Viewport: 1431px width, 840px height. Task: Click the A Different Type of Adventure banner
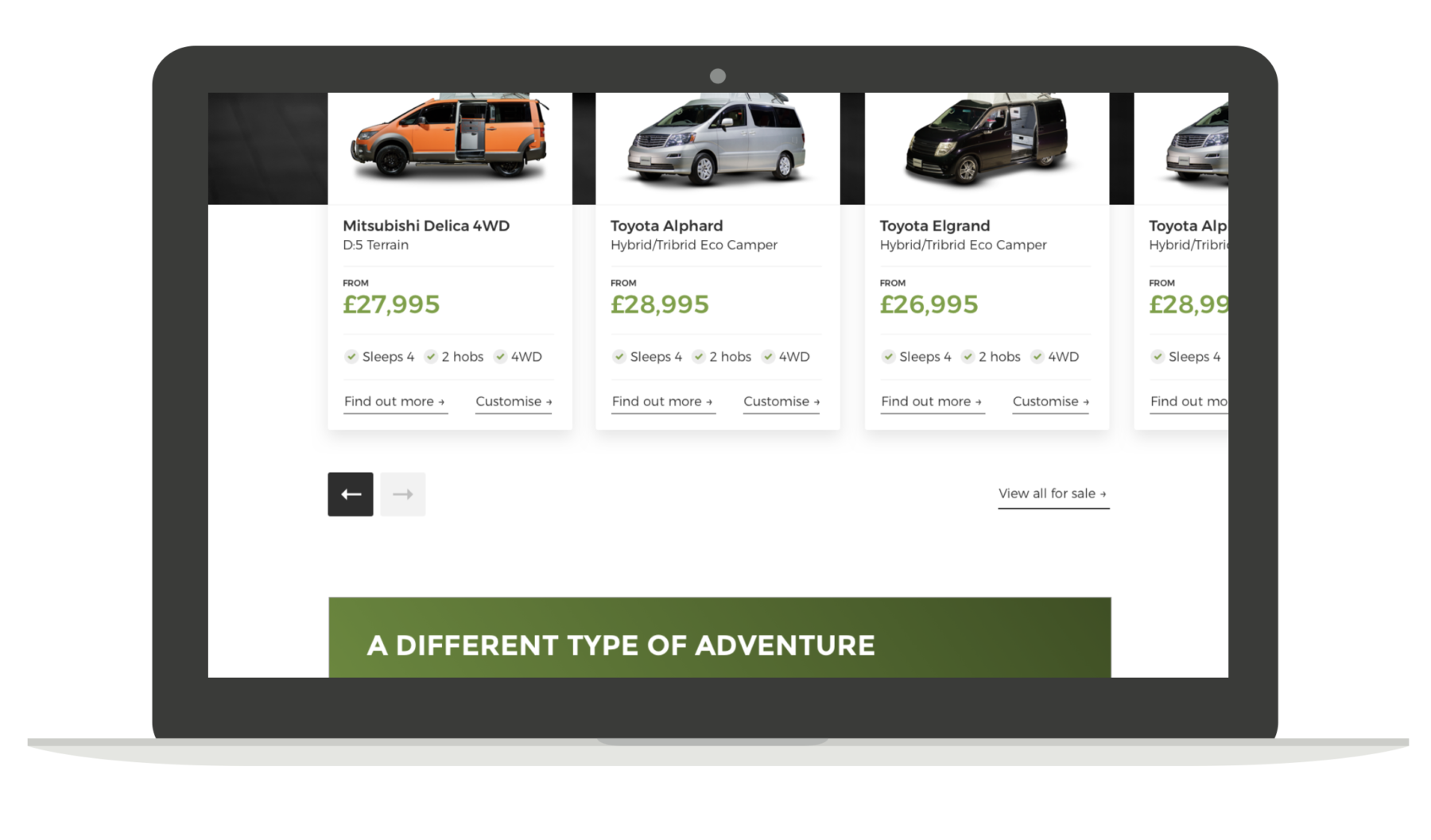tap(719, 637)
